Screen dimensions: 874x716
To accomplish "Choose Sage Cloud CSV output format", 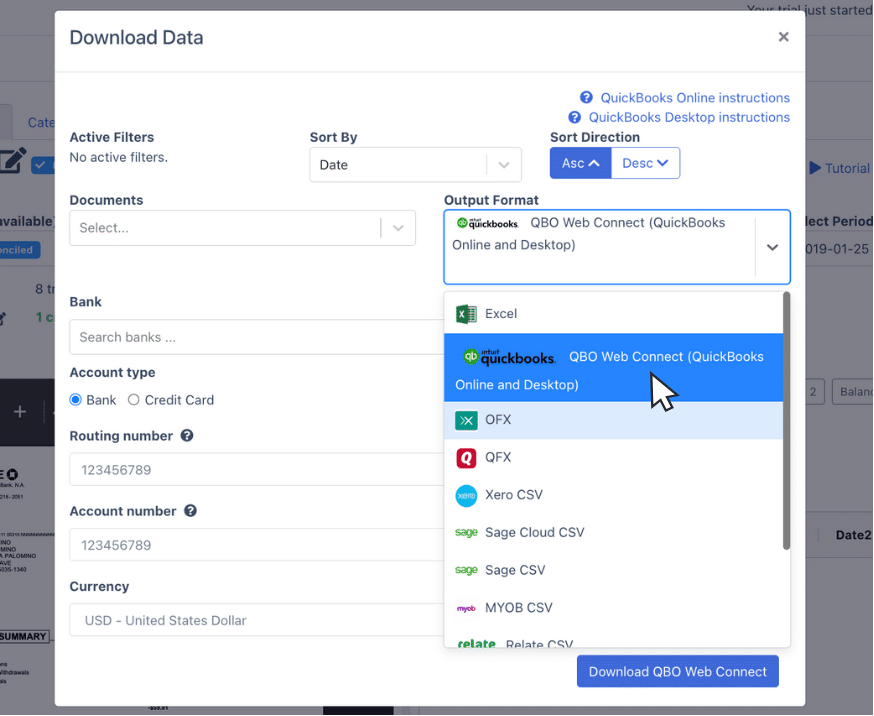I will point(613,533).
